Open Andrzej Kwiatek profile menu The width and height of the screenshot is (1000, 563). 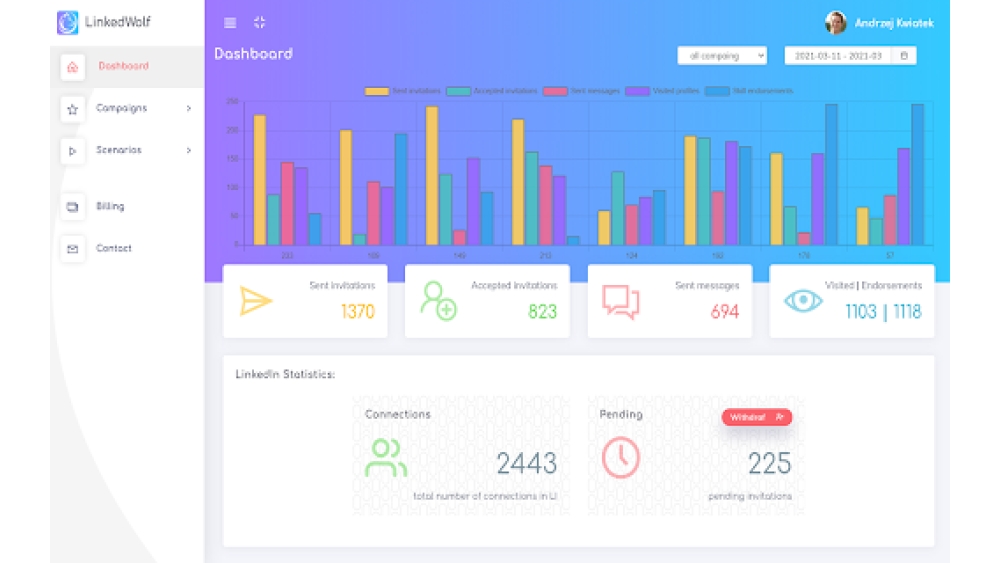pos(880,23)
